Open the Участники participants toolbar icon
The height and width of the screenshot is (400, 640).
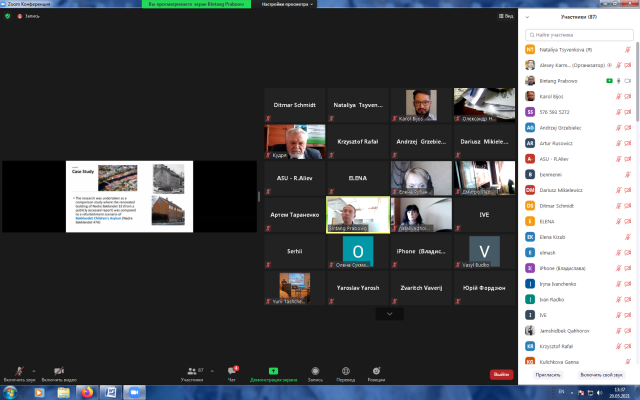coord(192,371)
